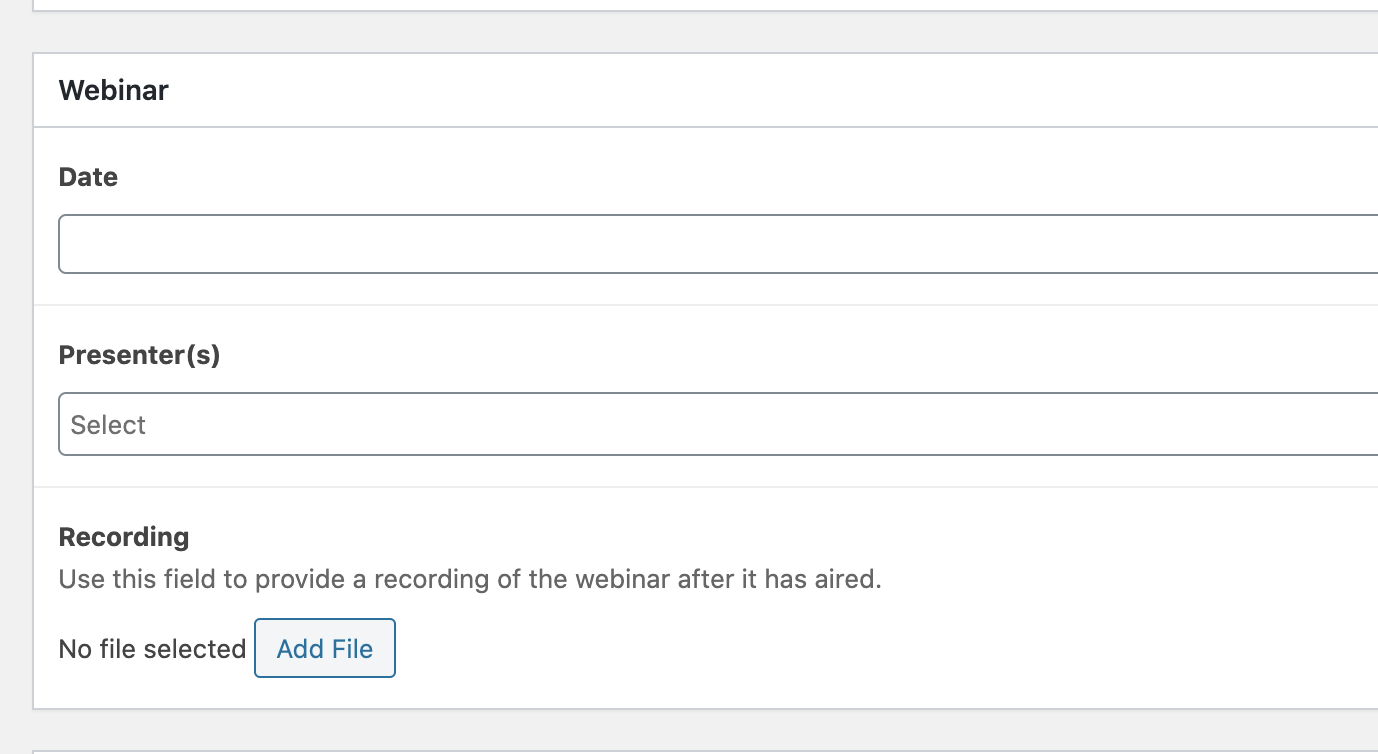Click the Presenter(s) field label
Image resolution: width=1378 pixels, height=754 pixels.
139,355
